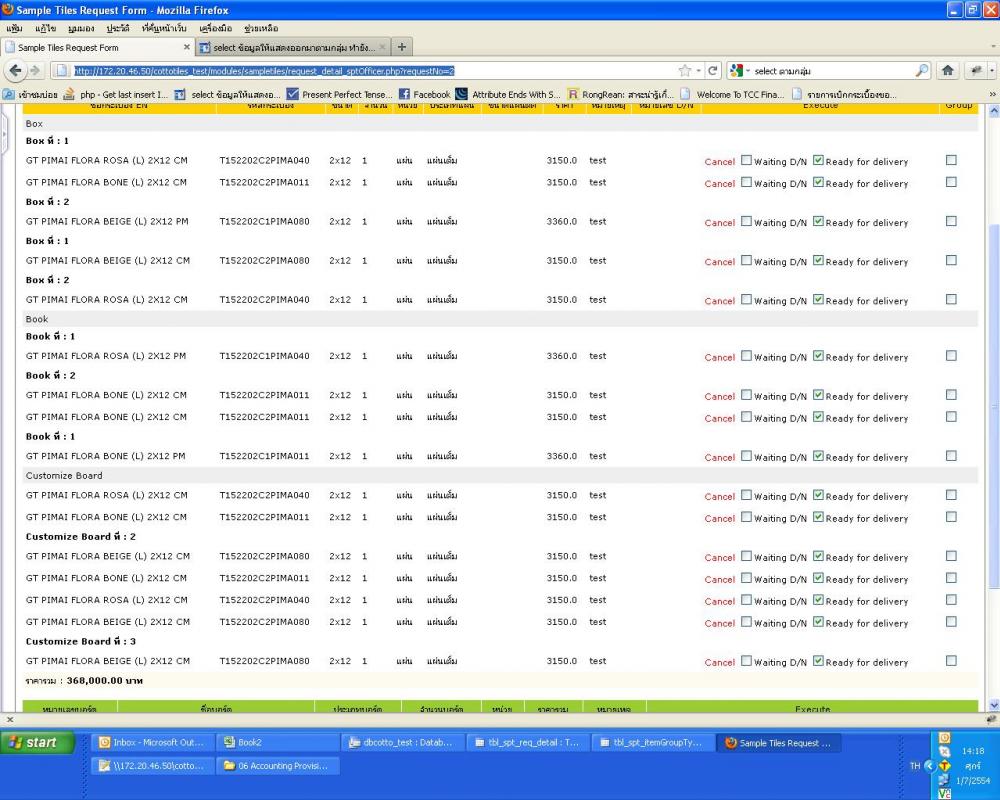Viewport: 1000px width, 800px height.
Task: Click inside the URL address field
Action: coord(373,71)
